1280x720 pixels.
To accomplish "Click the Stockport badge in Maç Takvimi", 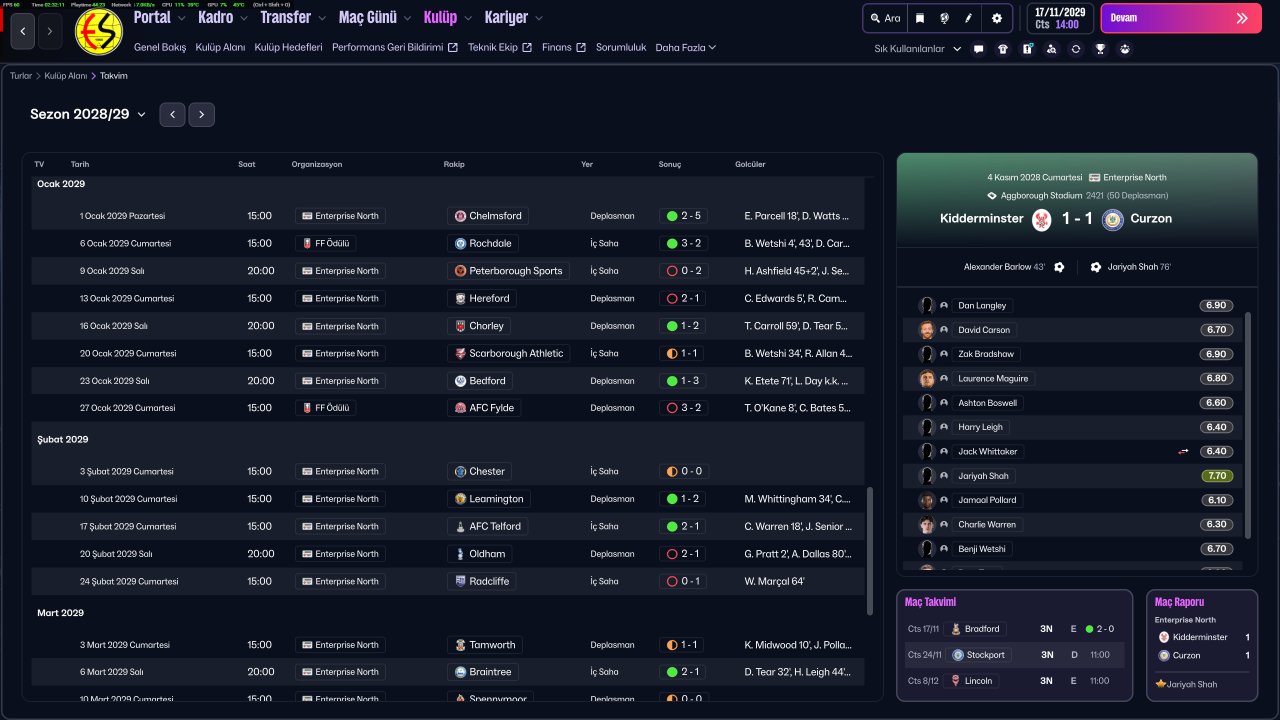I will point(958,655).
